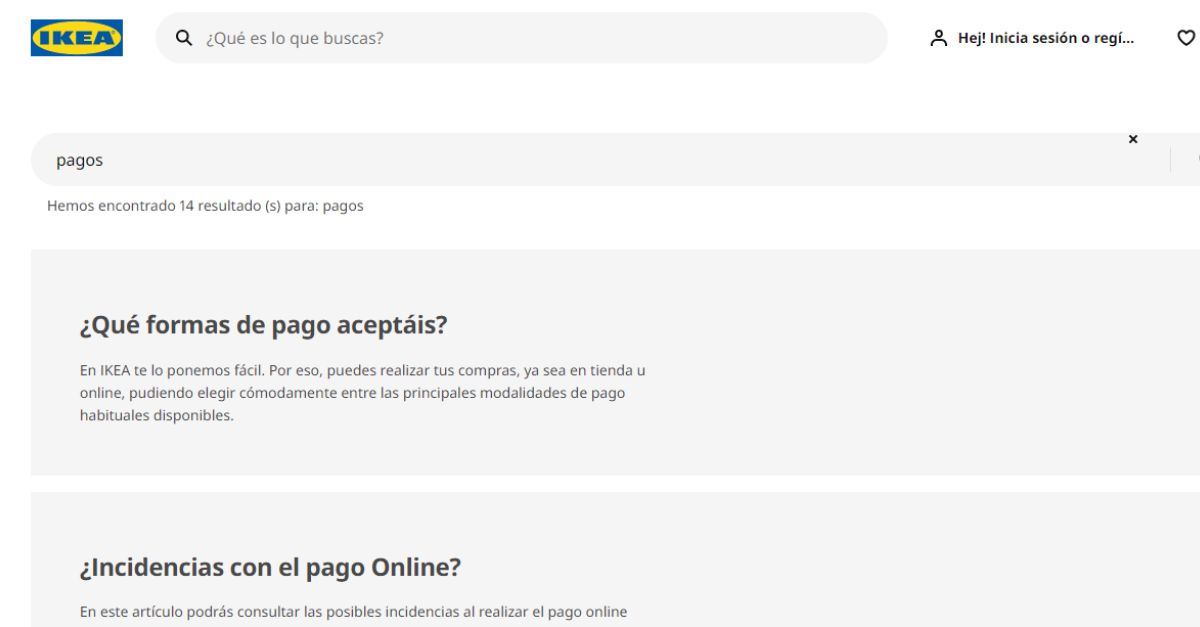Screen dimensions: 1200x627
Task: Click description starting 'En este artículo podrás consultar'
Action: 353,611
